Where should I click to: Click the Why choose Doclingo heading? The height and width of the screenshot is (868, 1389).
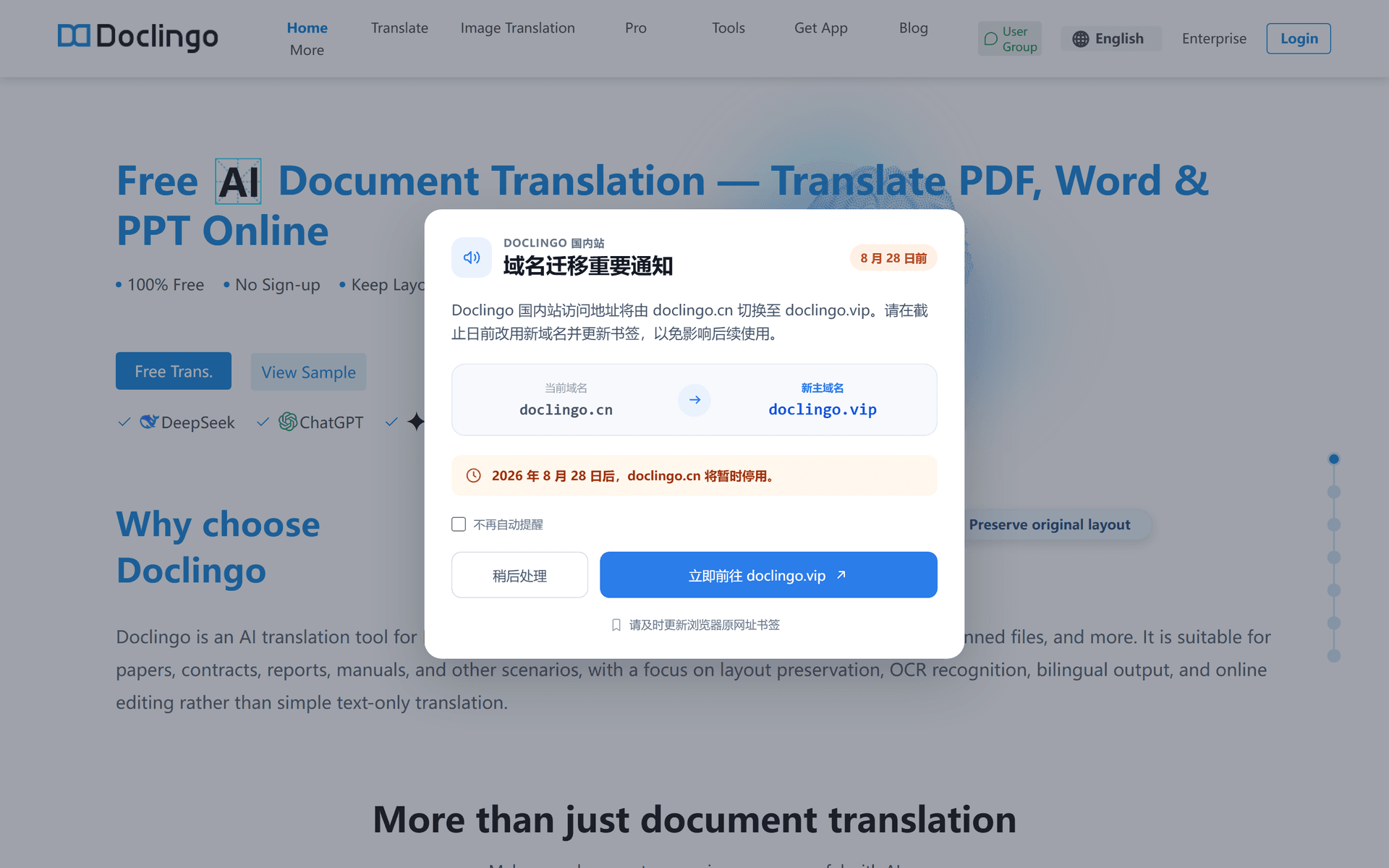(218, 547)
